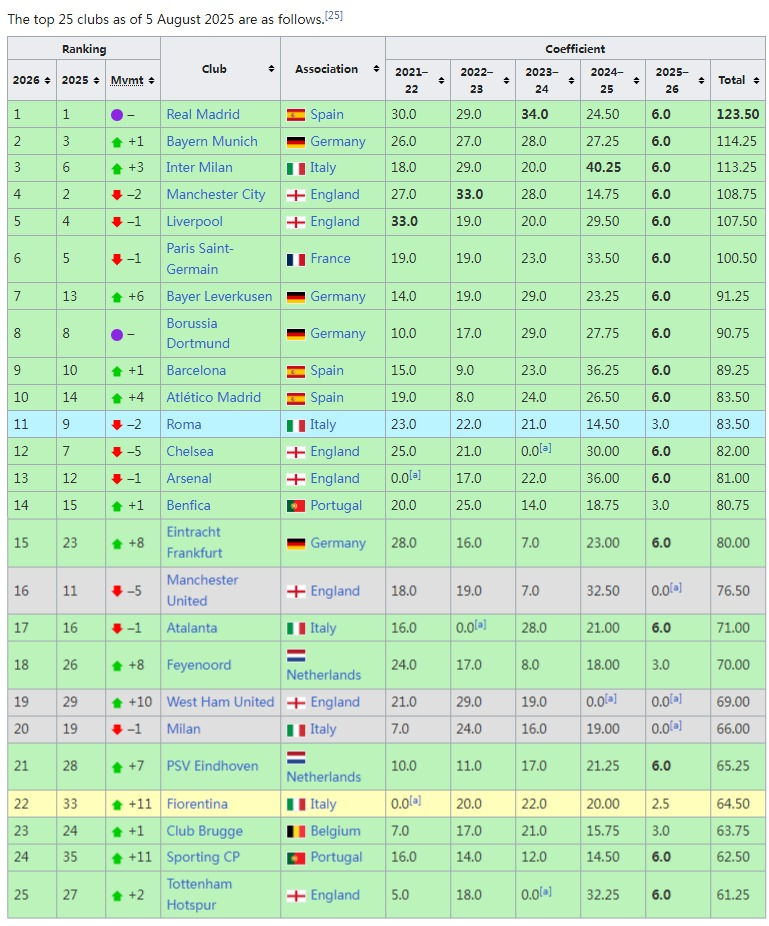
Task: Click Italy flag icon in Inter Milan row
Action: pos(296,168)
